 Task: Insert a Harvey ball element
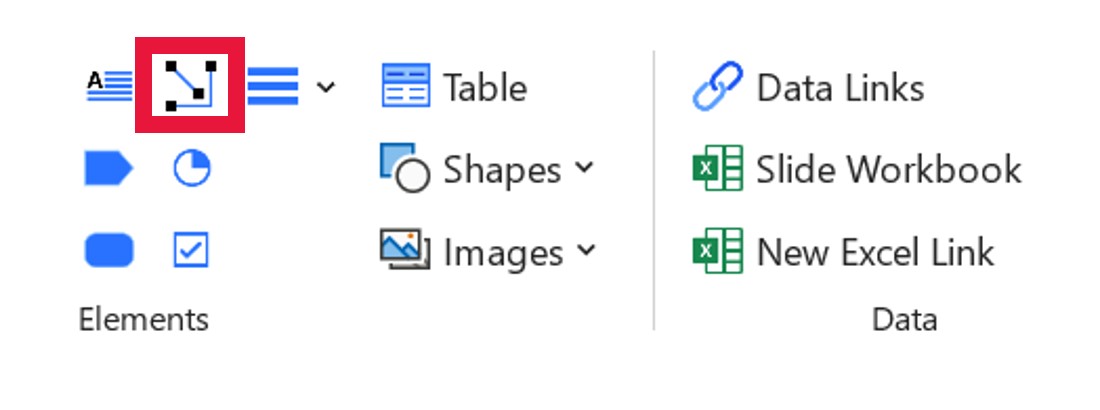(191, 169)
